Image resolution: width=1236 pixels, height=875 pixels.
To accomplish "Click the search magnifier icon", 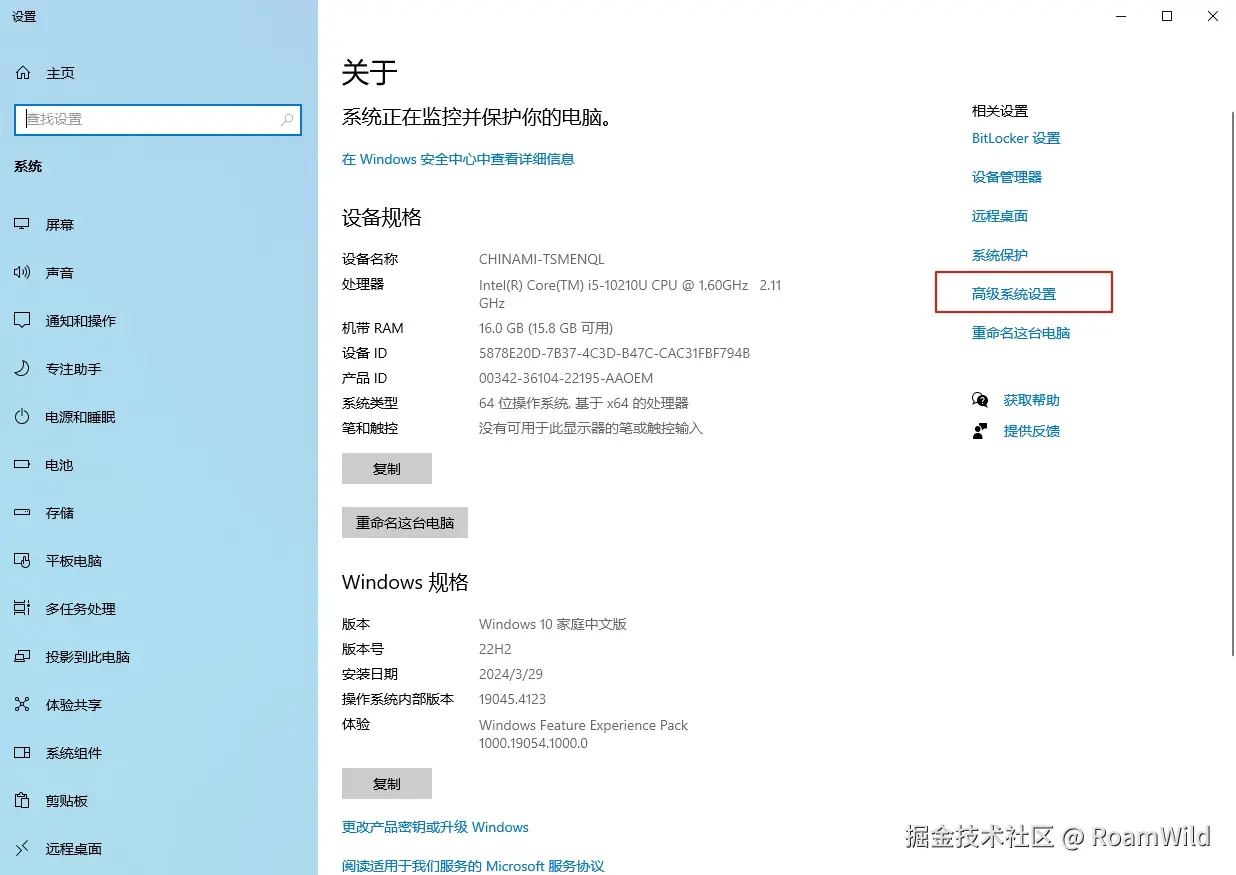I will [x=287, y=119].
